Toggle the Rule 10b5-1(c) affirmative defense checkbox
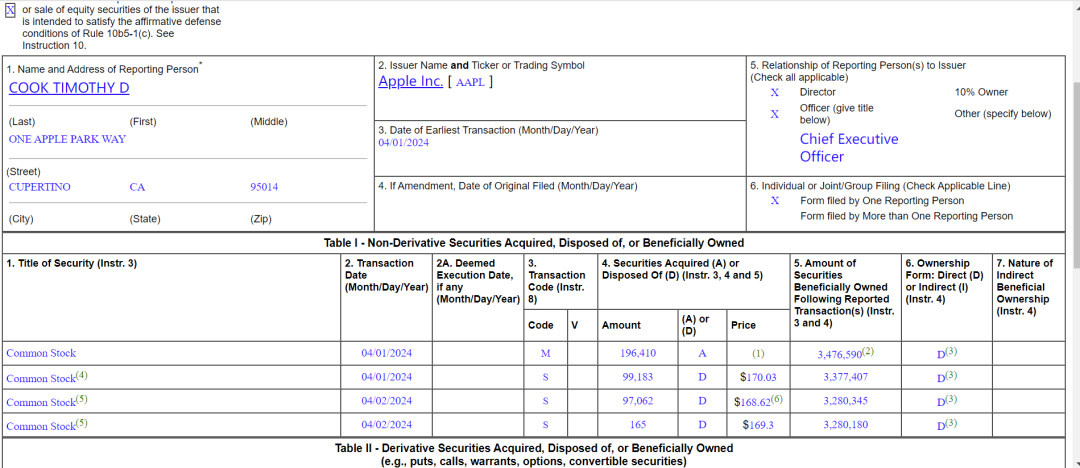Viewport: 1080px width, 468px height. coord(11,10)
